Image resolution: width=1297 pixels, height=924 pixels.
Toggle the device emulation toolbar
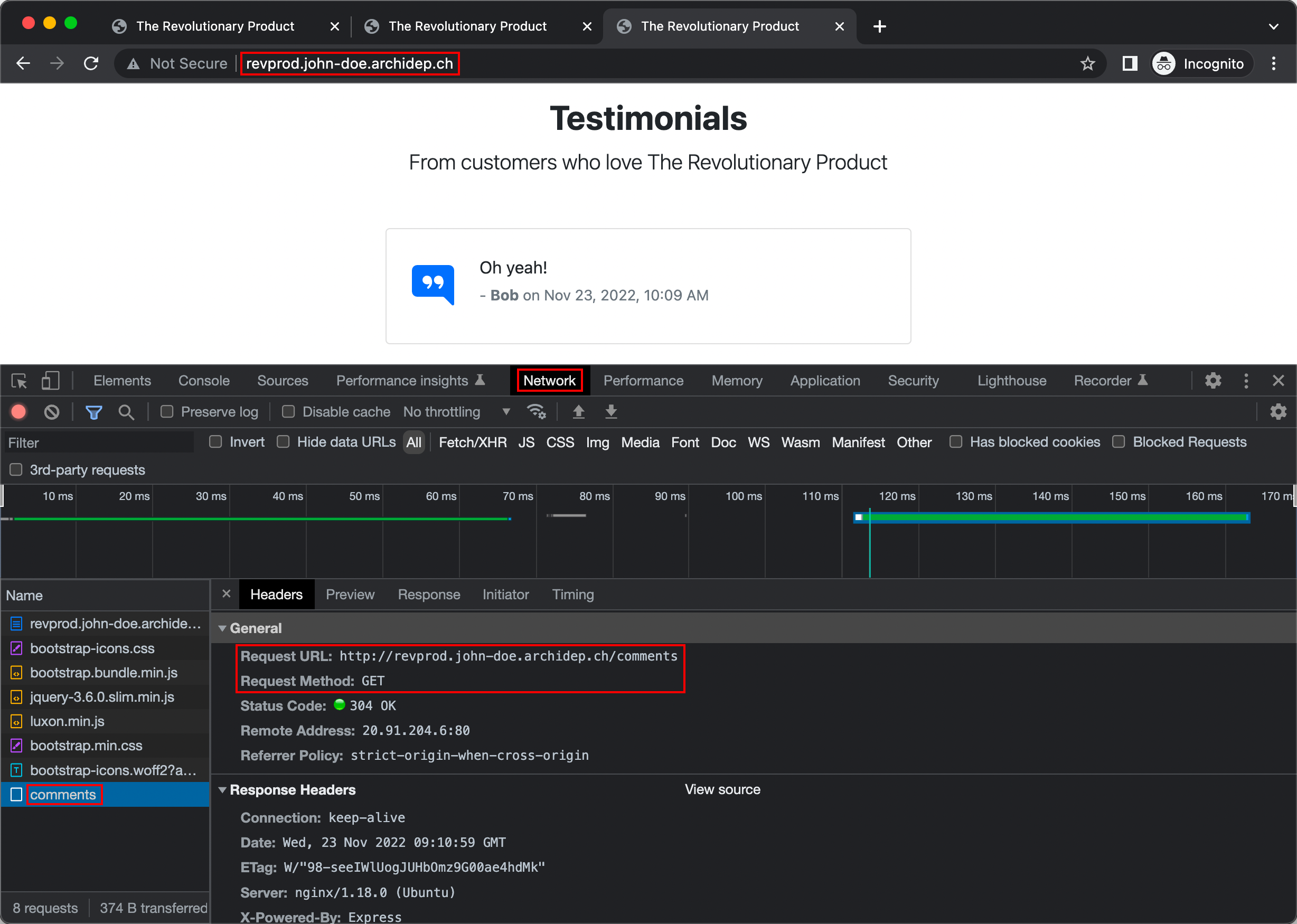point(50,380)
